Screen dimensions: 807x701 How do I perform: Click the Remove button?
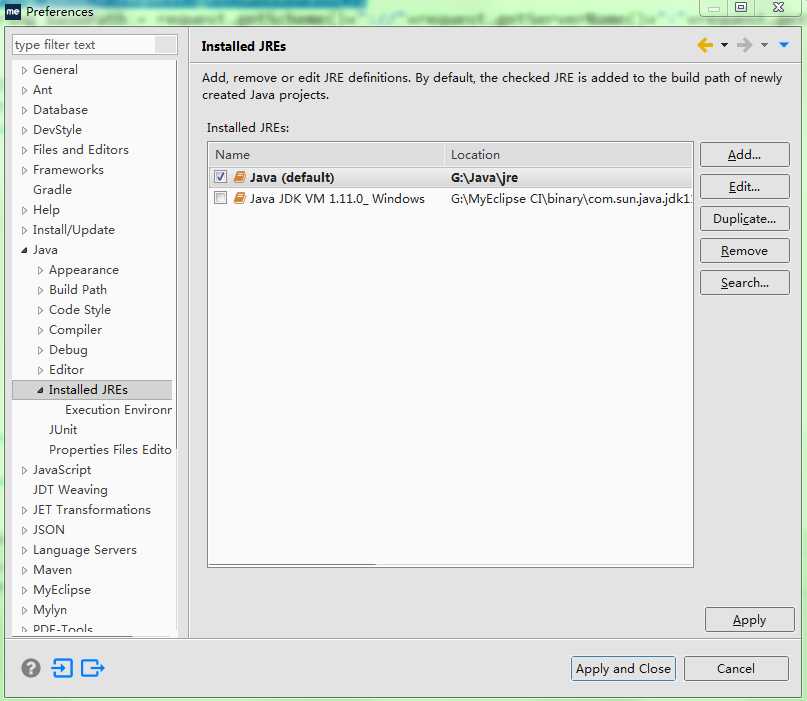(x=744, y=251)
